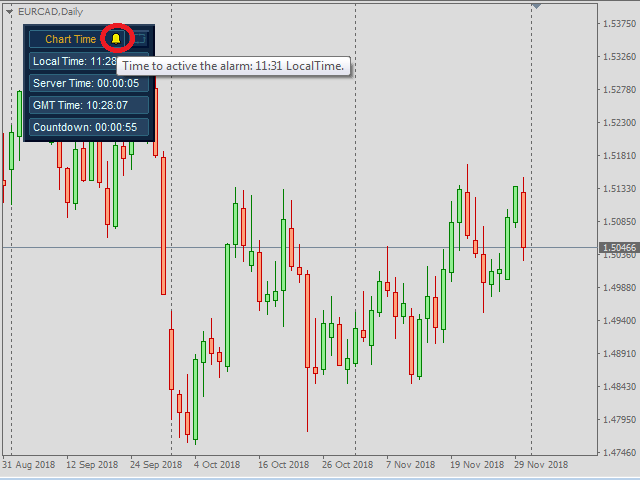Click the 1.51810 price scale label
Image resolution: width=640 pixels, height=480 pixels.
click(x=619, y=156)
